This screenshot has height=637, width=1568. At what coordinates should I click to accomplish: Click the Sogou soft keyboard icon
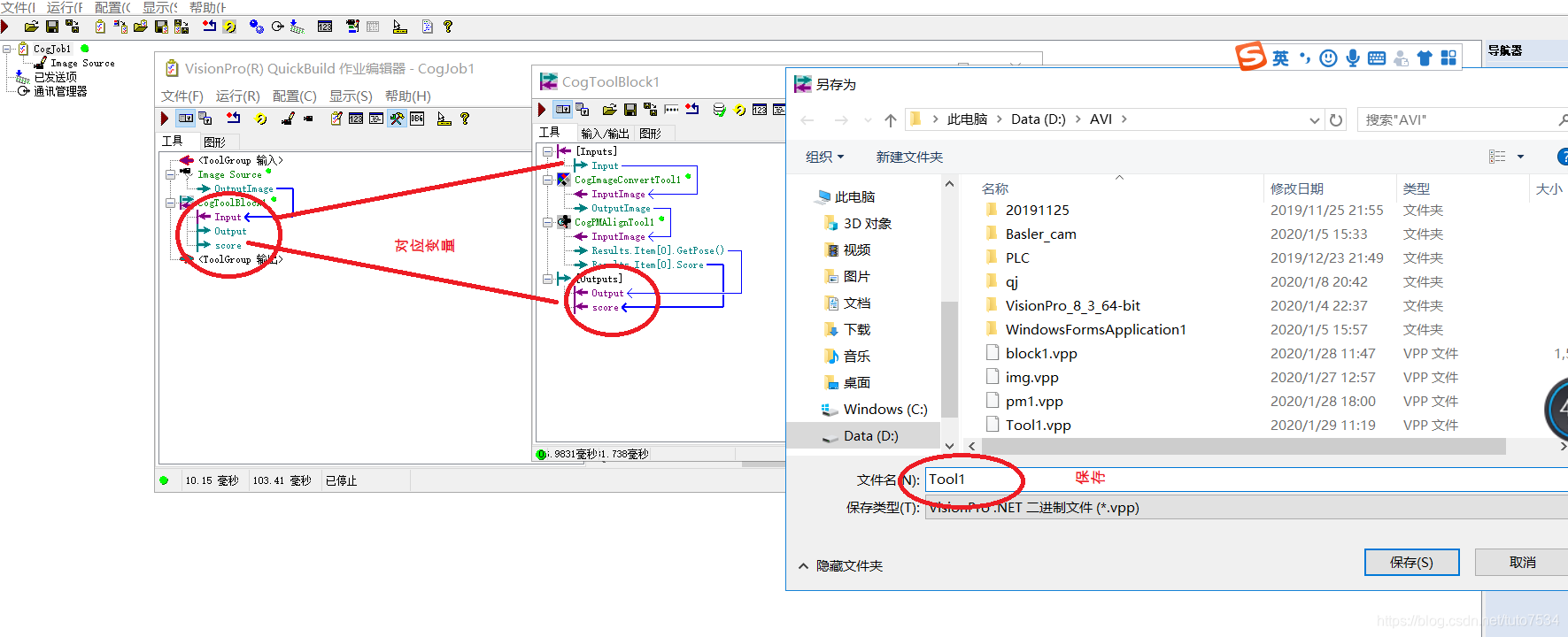pyautogui.click(x=1377, y=58)
